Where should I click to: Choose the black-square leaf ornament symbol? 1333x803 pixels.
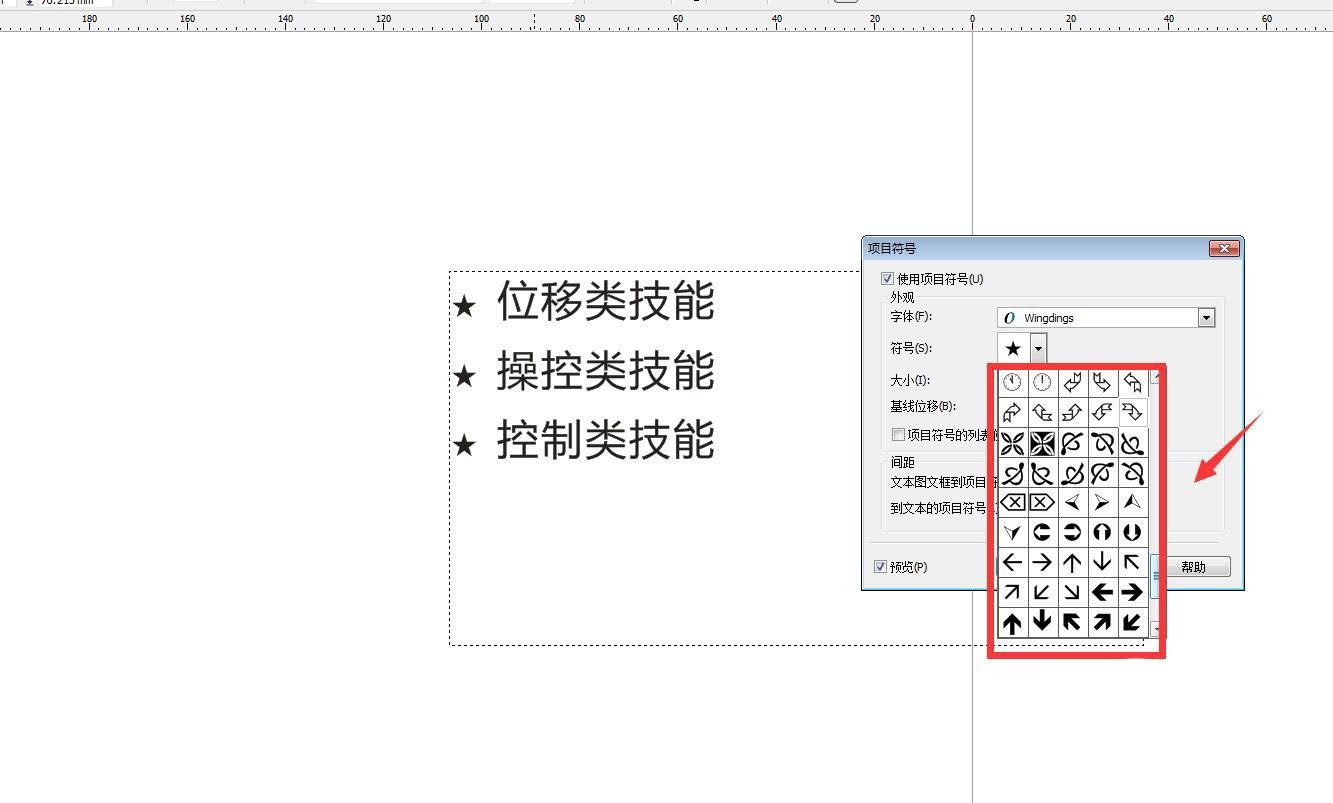pyautogui.click(x=1042, y=443)
